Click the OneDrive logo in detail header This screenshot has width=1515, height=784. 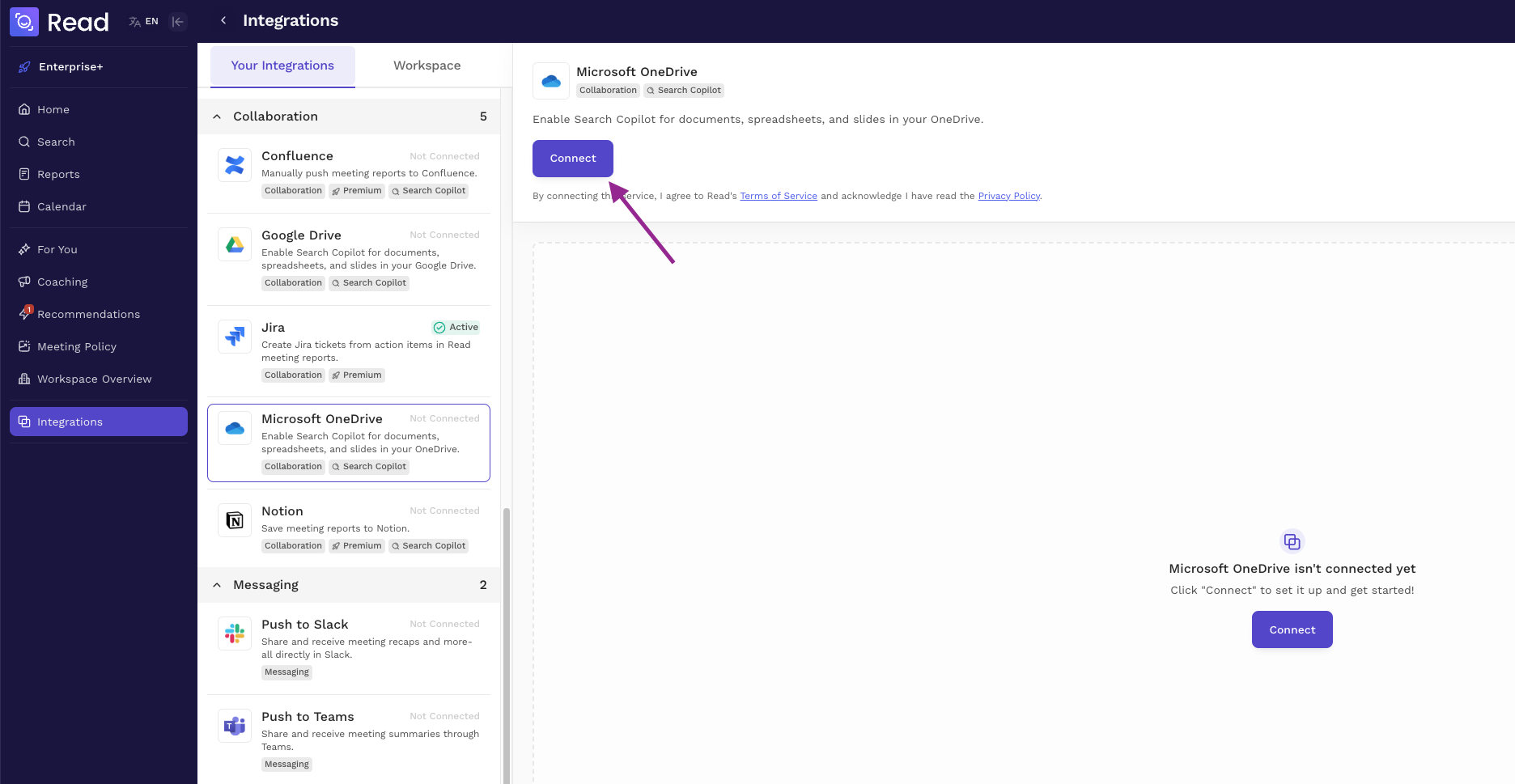click(x=551, y=81)
